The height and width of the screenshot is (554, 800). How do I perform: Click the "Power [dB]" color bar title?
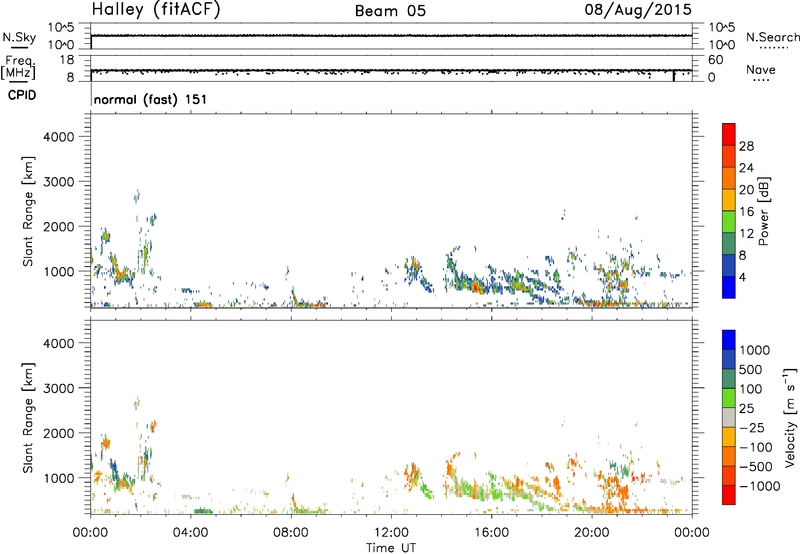(x=764, y=211)
